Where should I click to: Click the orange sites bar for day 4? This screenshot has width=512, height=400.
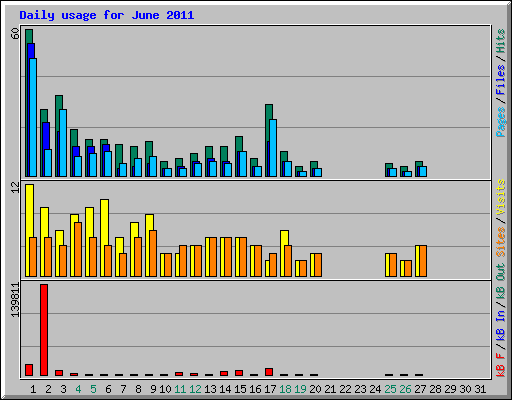[78, 249]
